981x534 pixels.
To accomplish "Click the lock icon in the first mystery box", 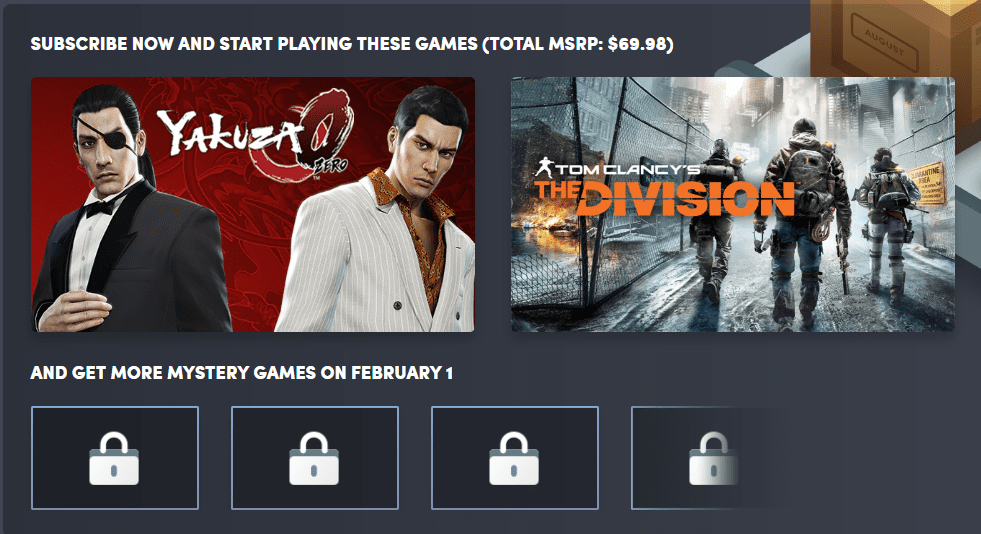I will click(114, 458).
